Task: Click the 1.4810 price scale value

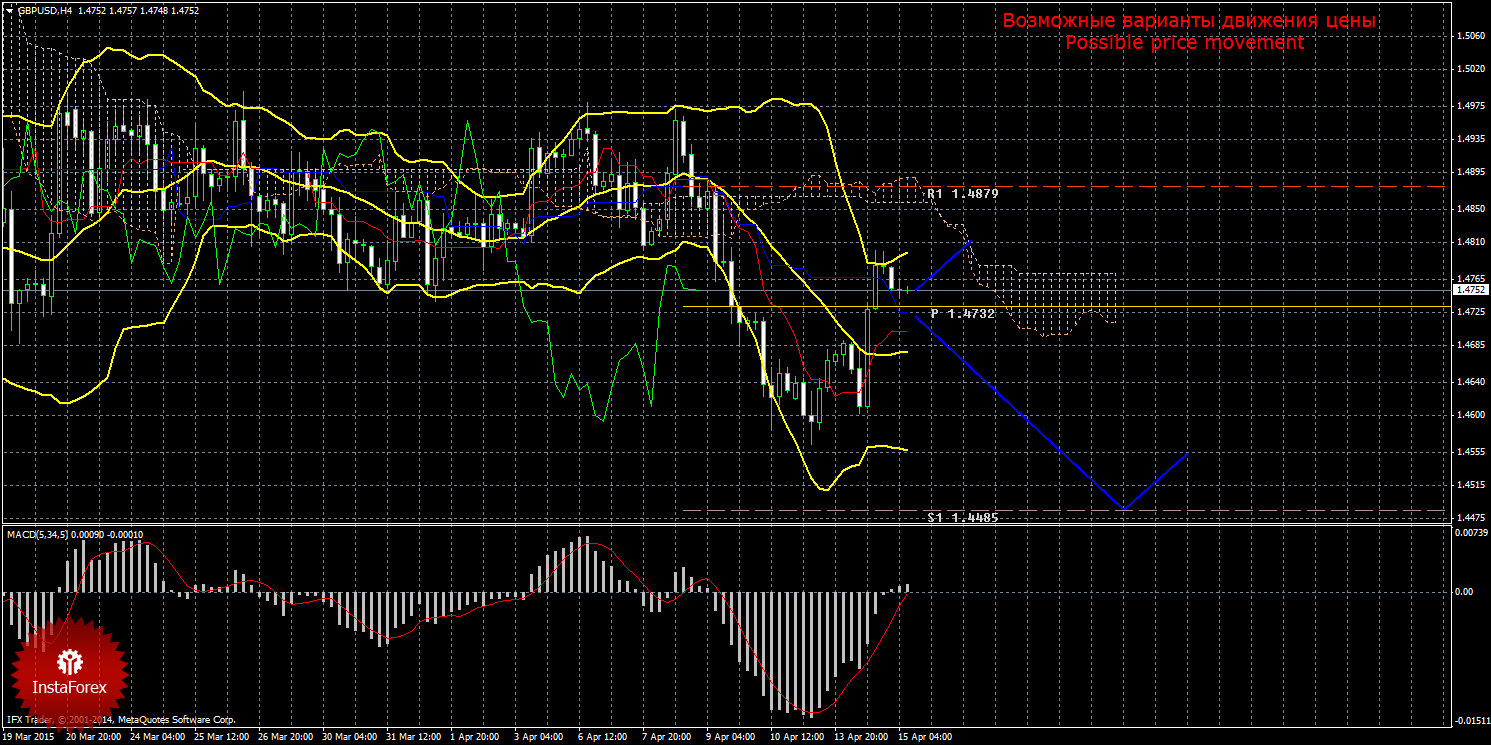Action: tap(1471, 242)
